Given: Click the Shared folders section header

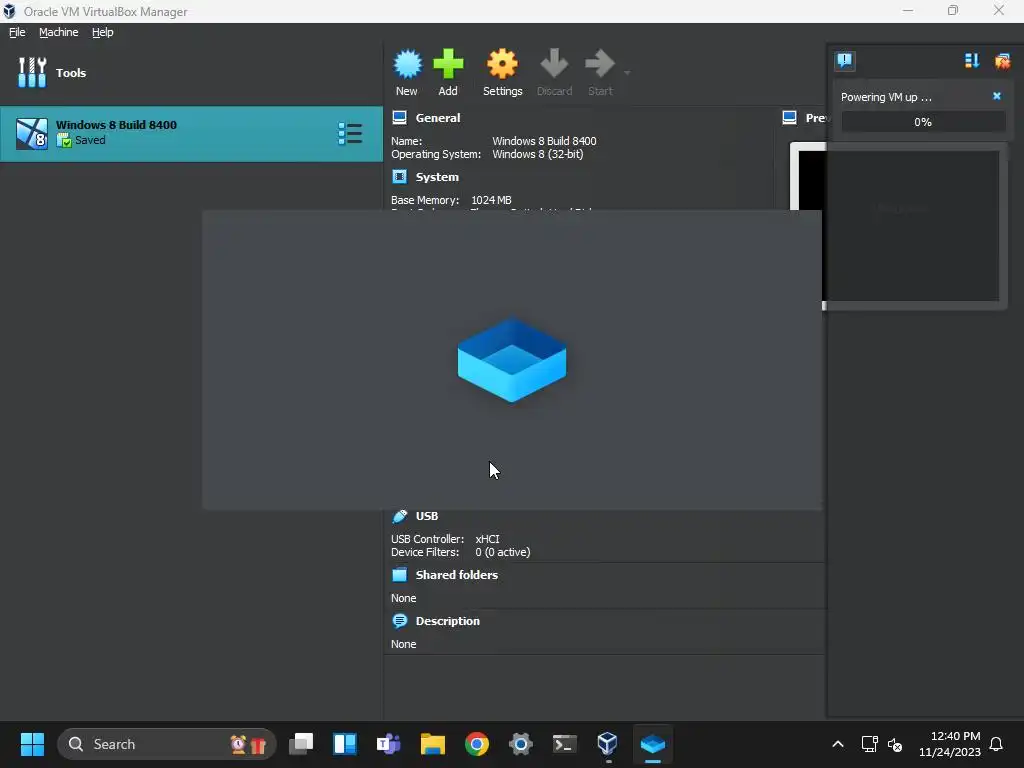Looking at the screenshot, I should [456, 575].
